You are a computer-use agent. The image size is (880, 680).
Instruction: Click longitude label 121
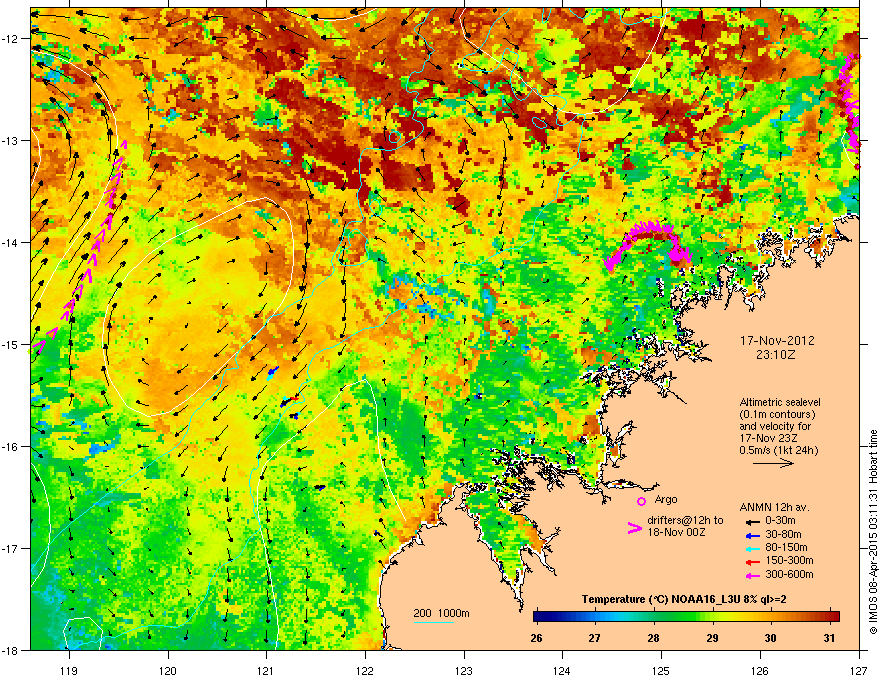[266, 670]
